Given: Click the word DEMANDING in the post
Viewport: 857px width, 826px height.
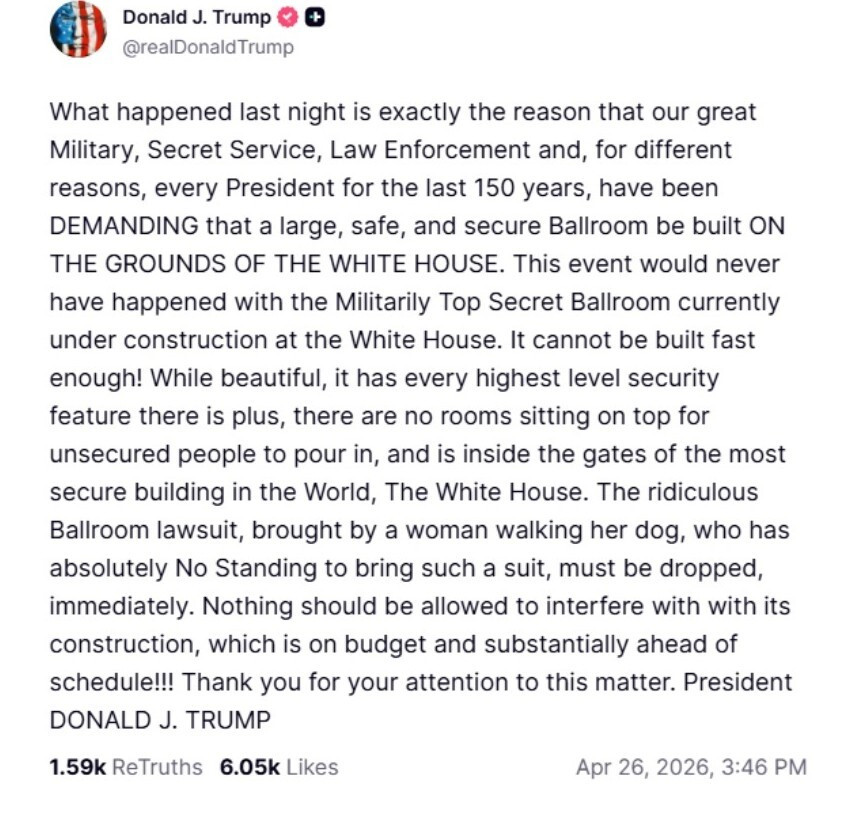Looking at the screenshot, I should point(126,226).
